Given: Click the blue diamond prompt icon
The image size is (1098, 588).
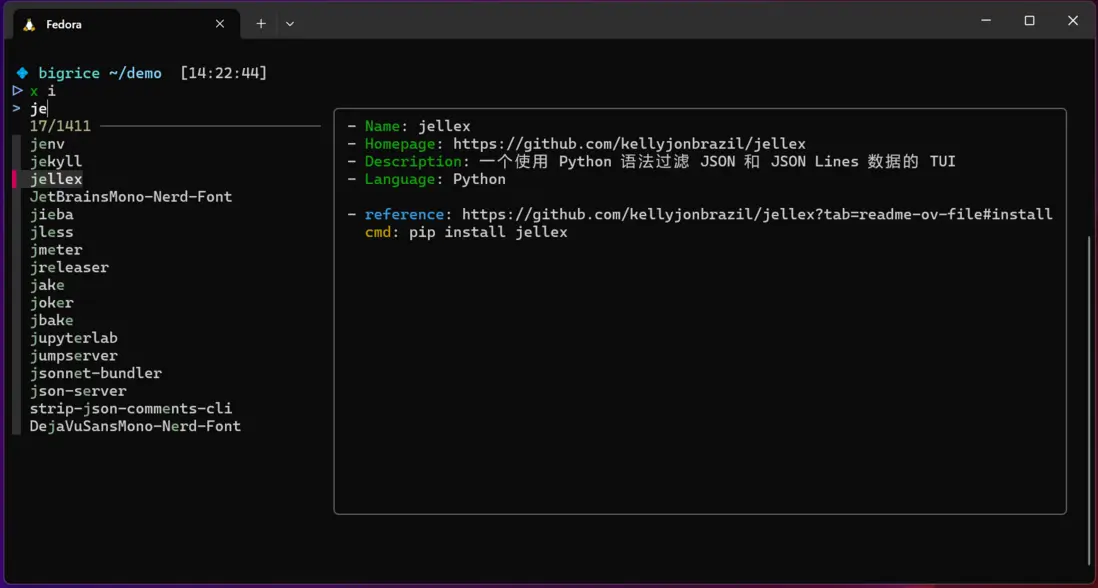Looking at the screenshot, I should pos(22,73).
